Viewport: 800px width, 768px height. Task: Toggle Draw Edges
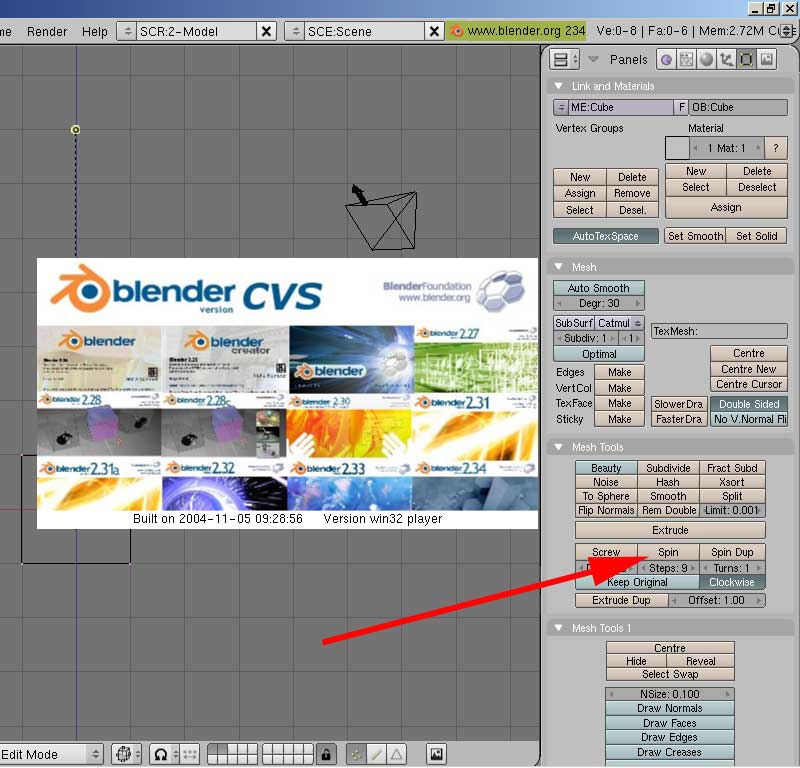tap(669, 737)
